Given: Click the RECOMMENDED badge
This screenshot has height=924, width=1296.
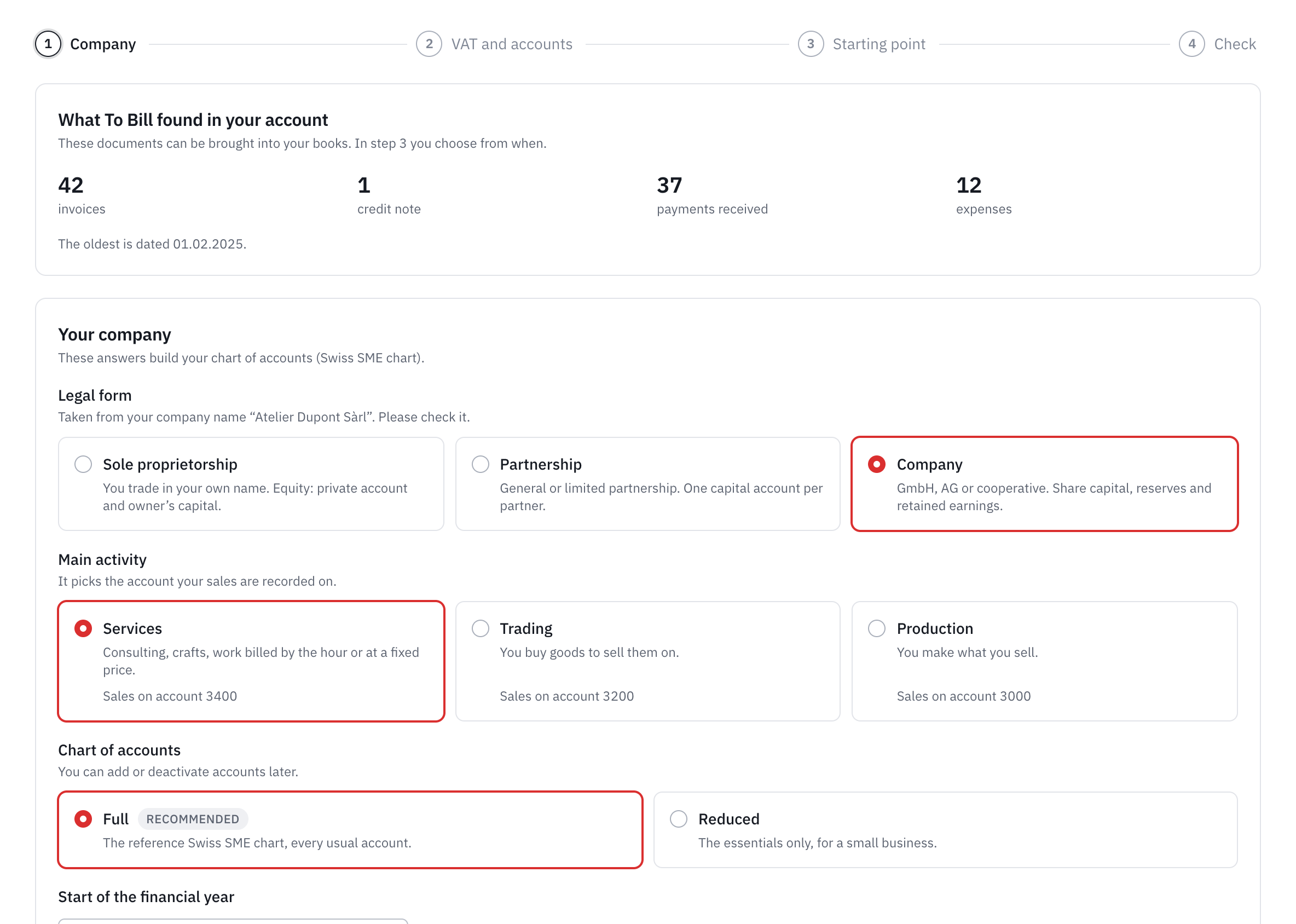Looking at the screenshot, I should 192,819.
